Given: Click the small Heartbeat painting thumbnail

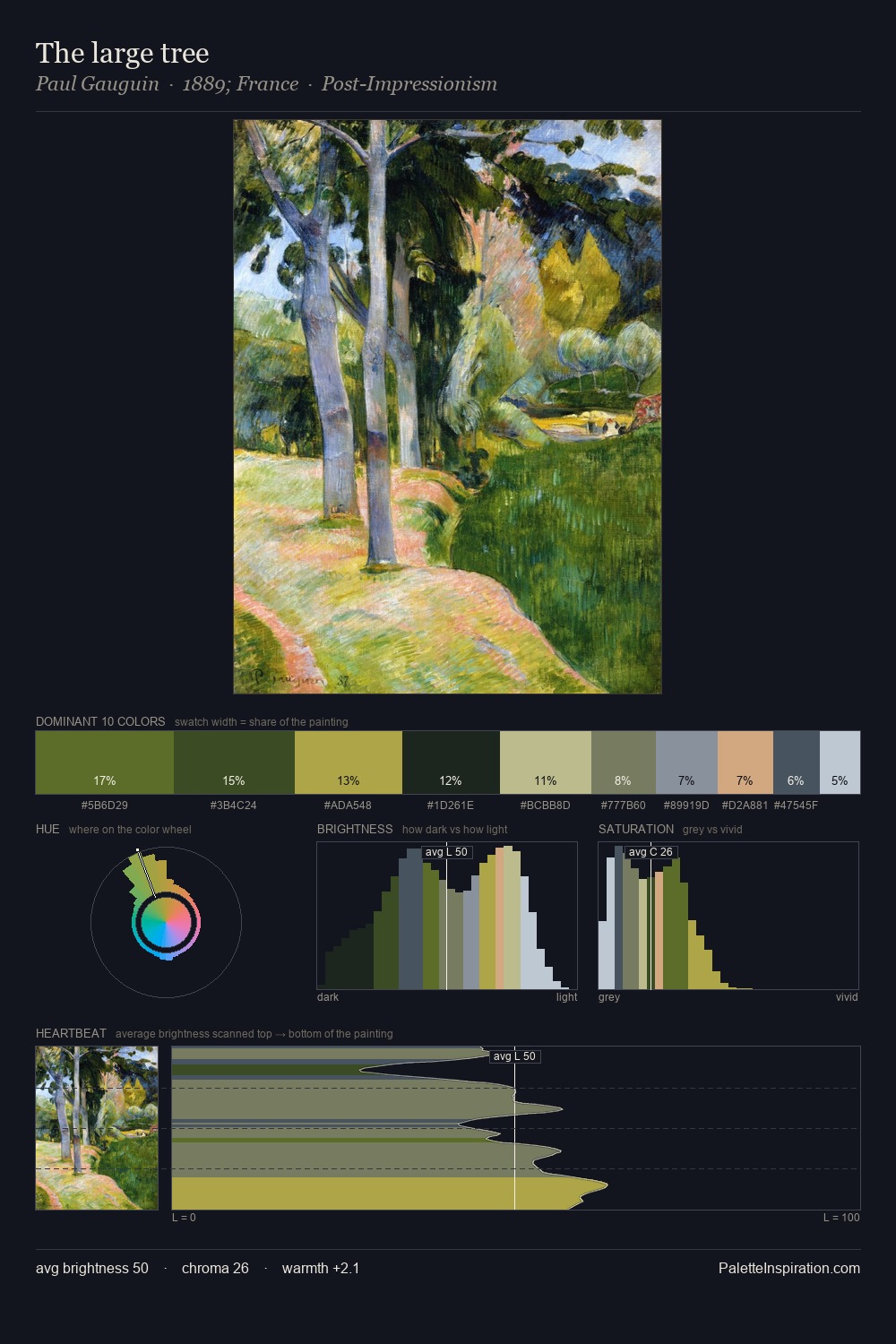Looking at the screenshot, I should point(97,1128).
